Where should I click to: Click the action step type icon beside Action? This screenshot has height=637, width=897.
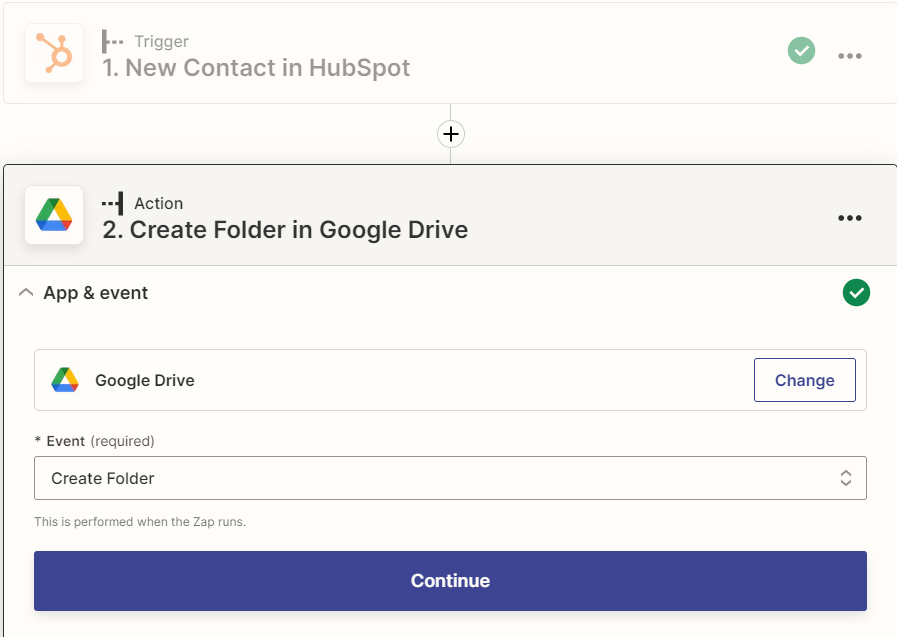pos(112,204)
